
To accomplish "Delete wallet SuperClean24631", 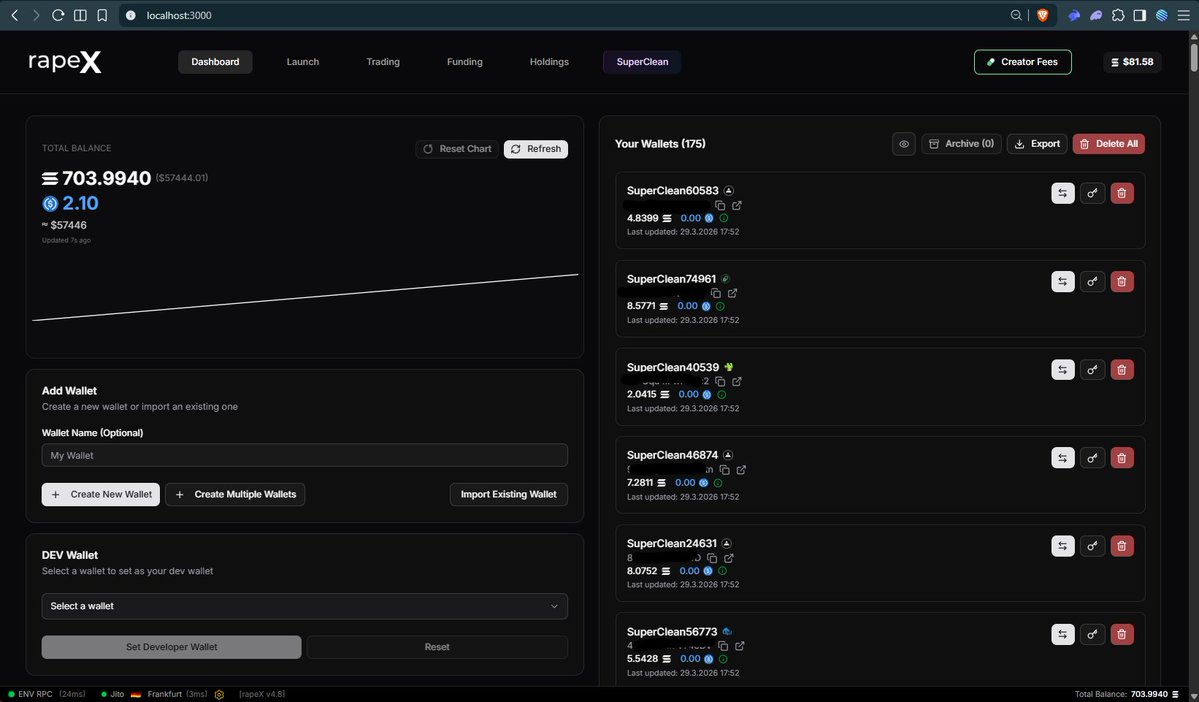I will pos(1122,546).
